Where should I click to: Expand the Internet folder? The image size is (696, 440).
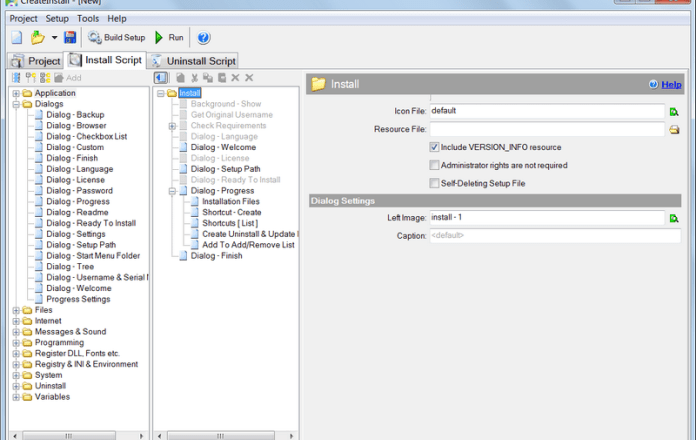(16, 321)
